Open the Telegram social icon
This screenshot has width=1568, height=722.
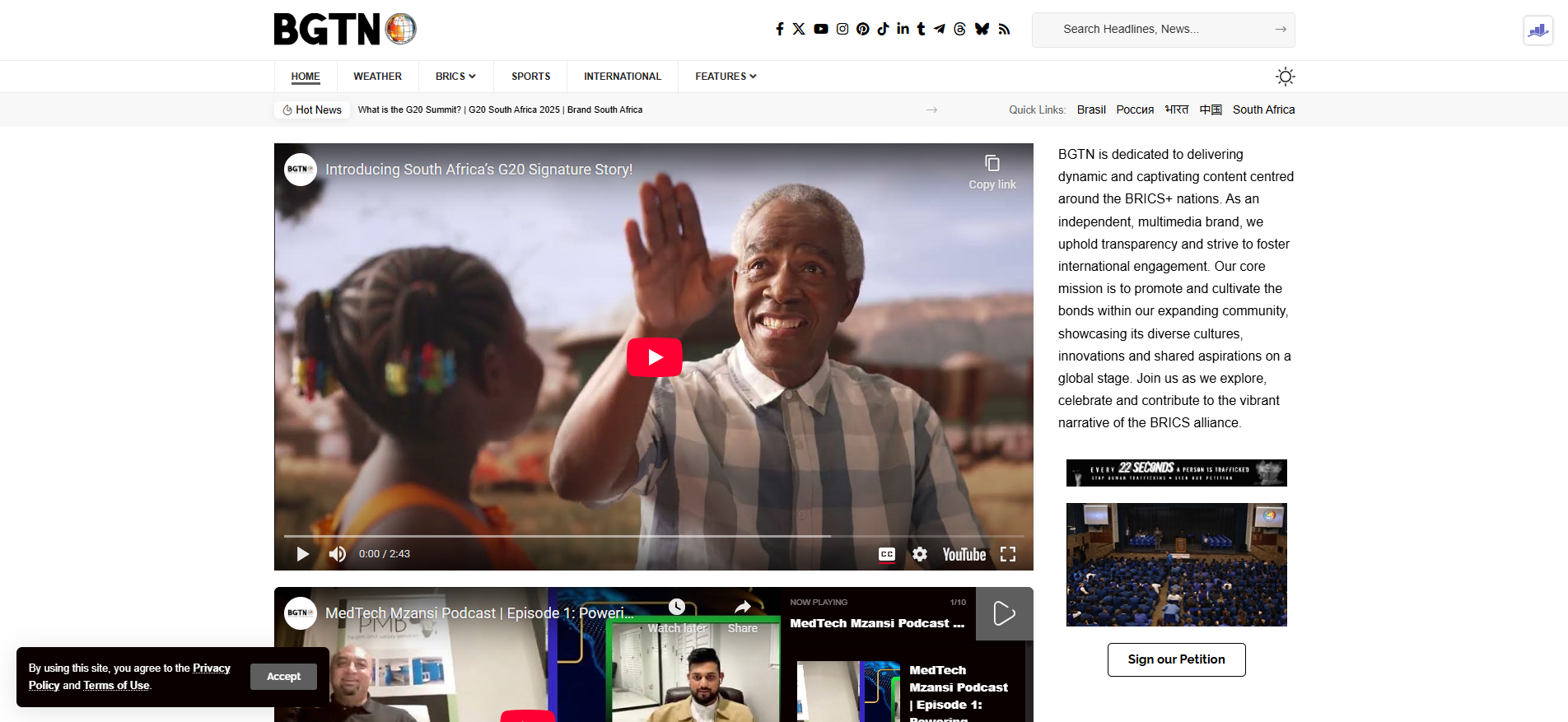point(940,29)
